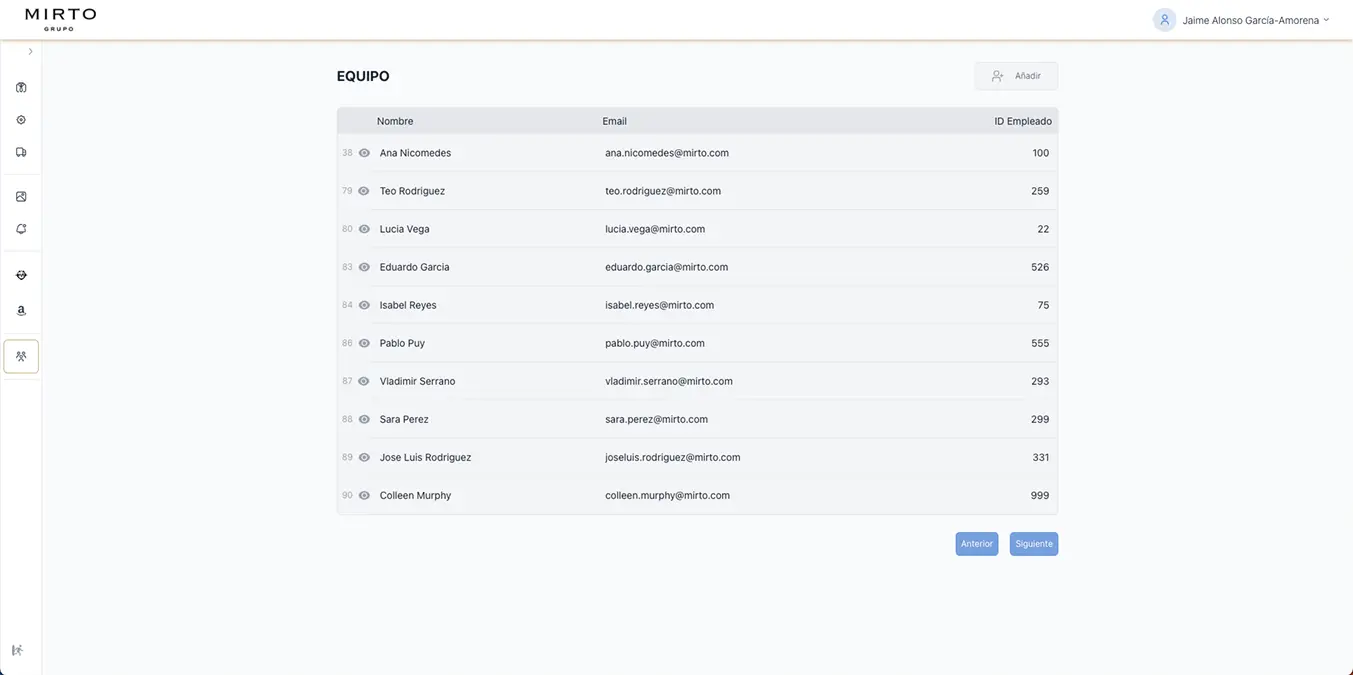Open the diamond gem sidebar icon
This screenshot has width=1353, height=675.
[x=21, y=275]
